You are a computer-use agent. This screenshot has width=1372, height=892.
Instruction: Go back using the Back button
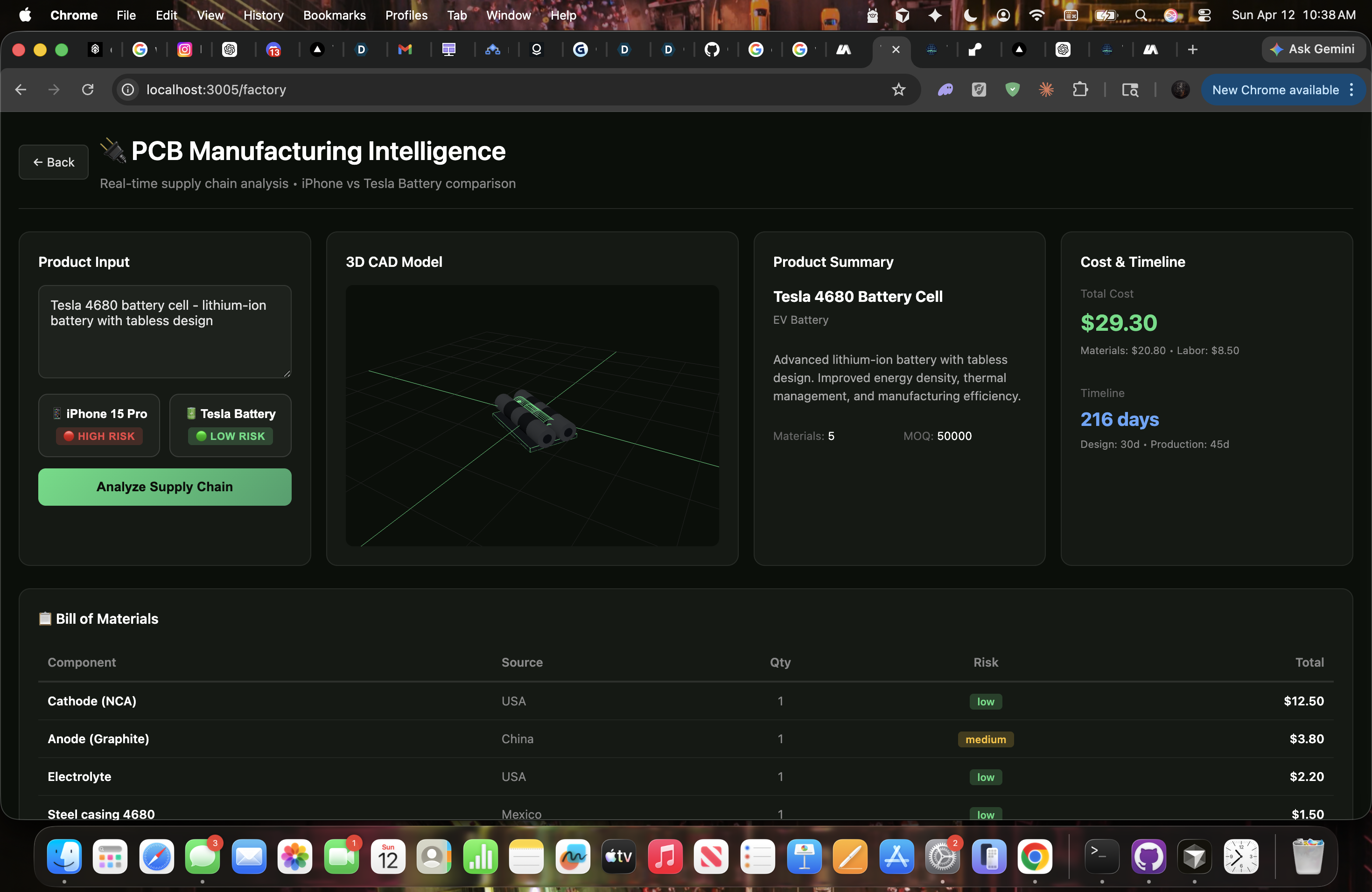(54, 162)
